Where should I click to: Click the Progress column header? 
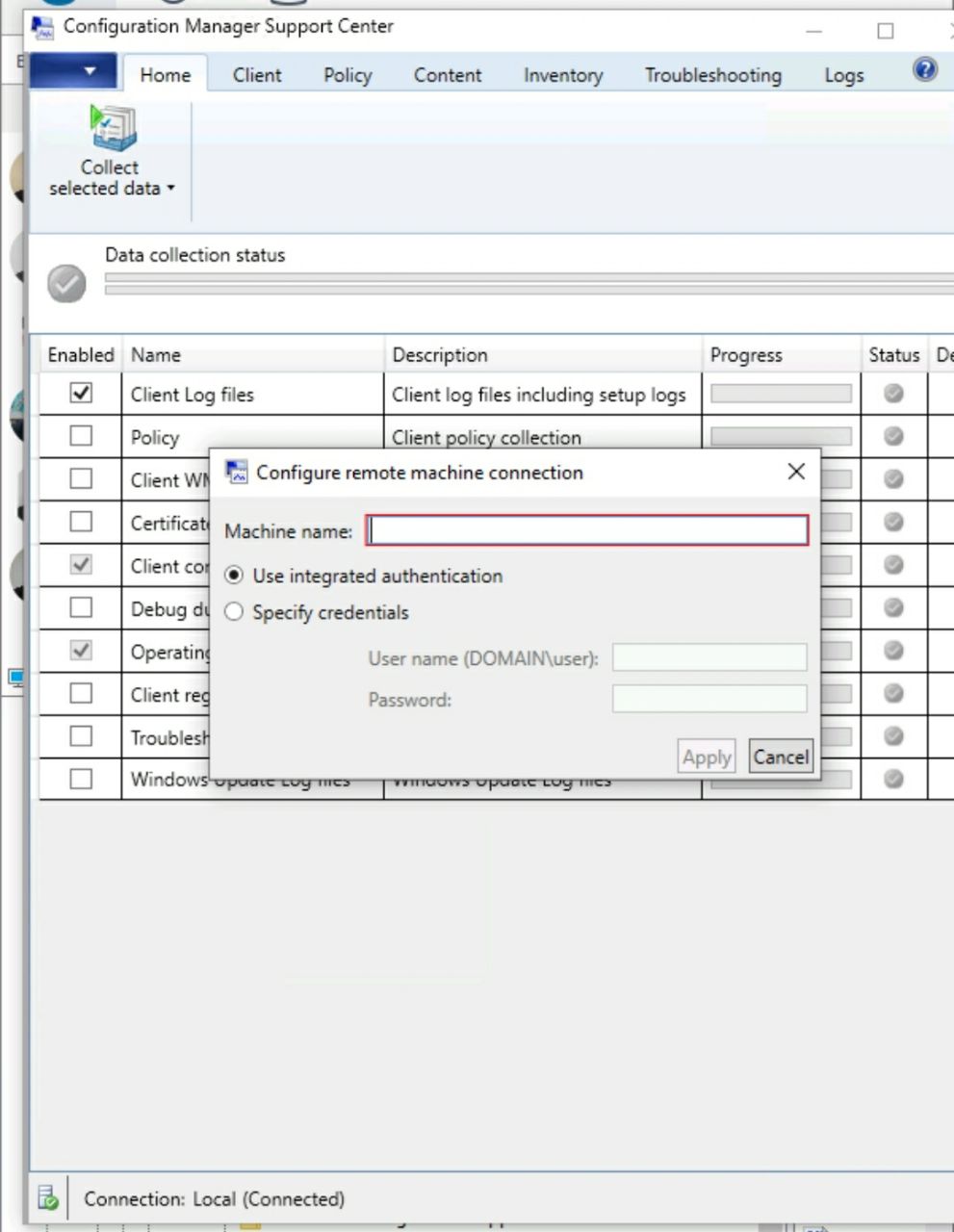coord(781,355)
